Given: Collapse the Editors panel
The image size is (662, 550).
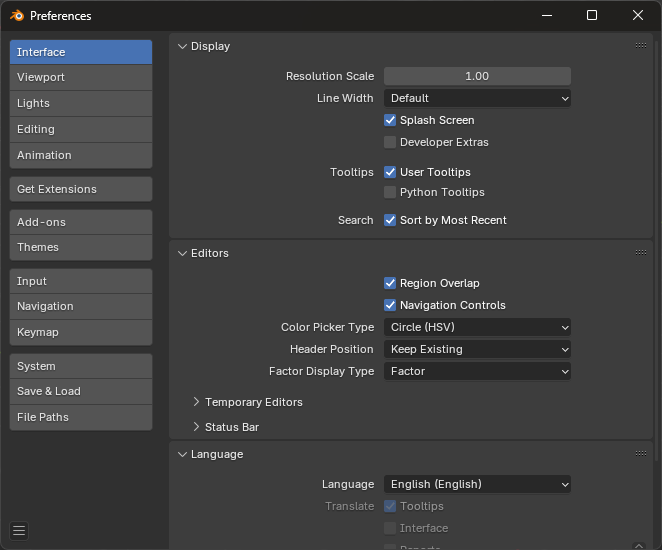Looking at the screenshot, I should point(182,253).
